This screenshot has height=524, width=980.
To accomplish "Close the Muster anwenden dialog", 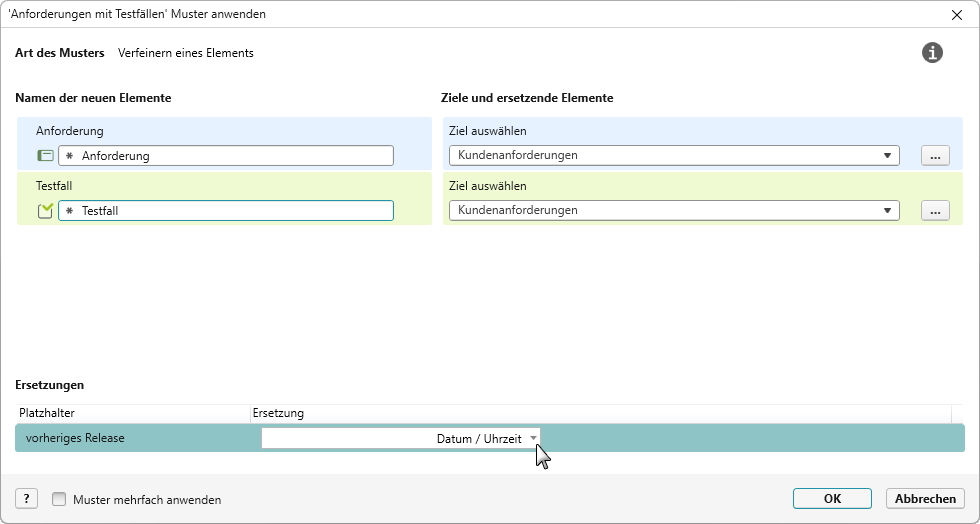I will tap(955, 15).
